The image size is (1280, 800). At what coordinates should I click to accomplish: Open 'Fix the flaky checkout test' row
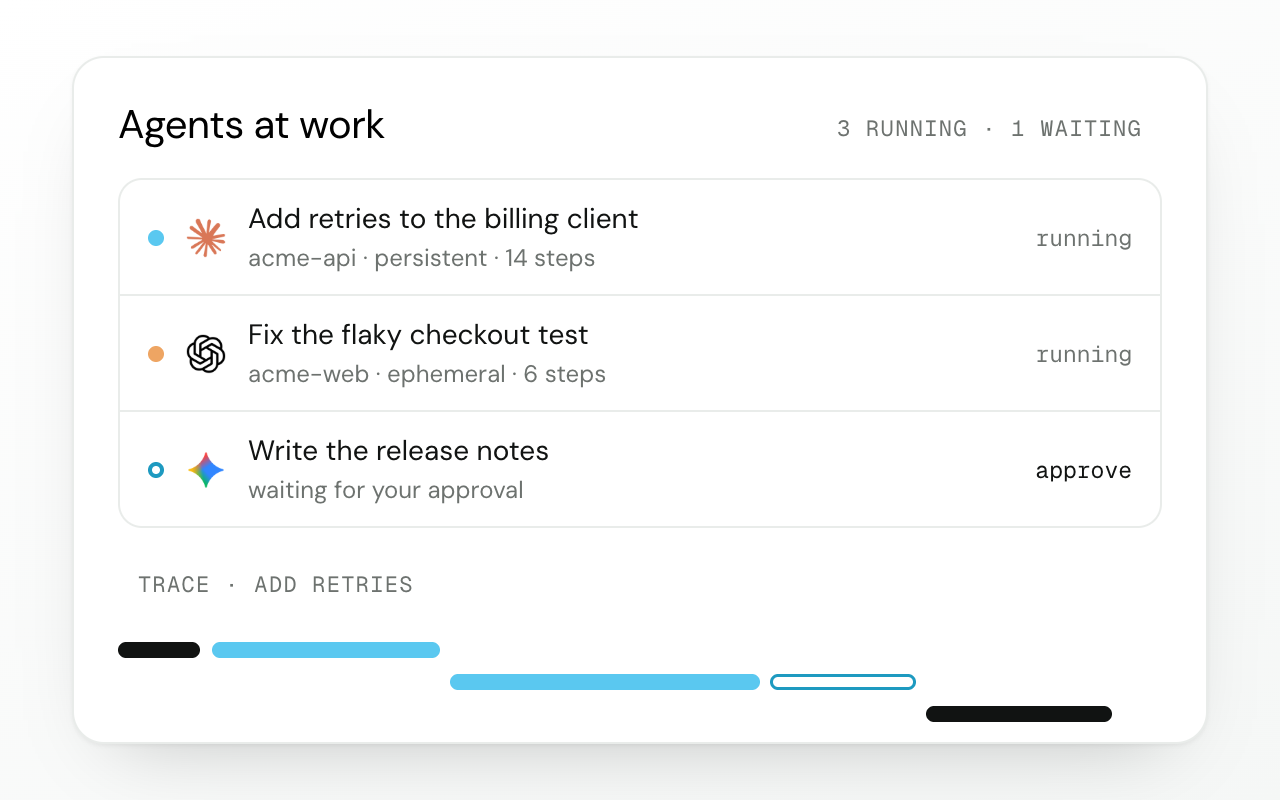point(640,354)
